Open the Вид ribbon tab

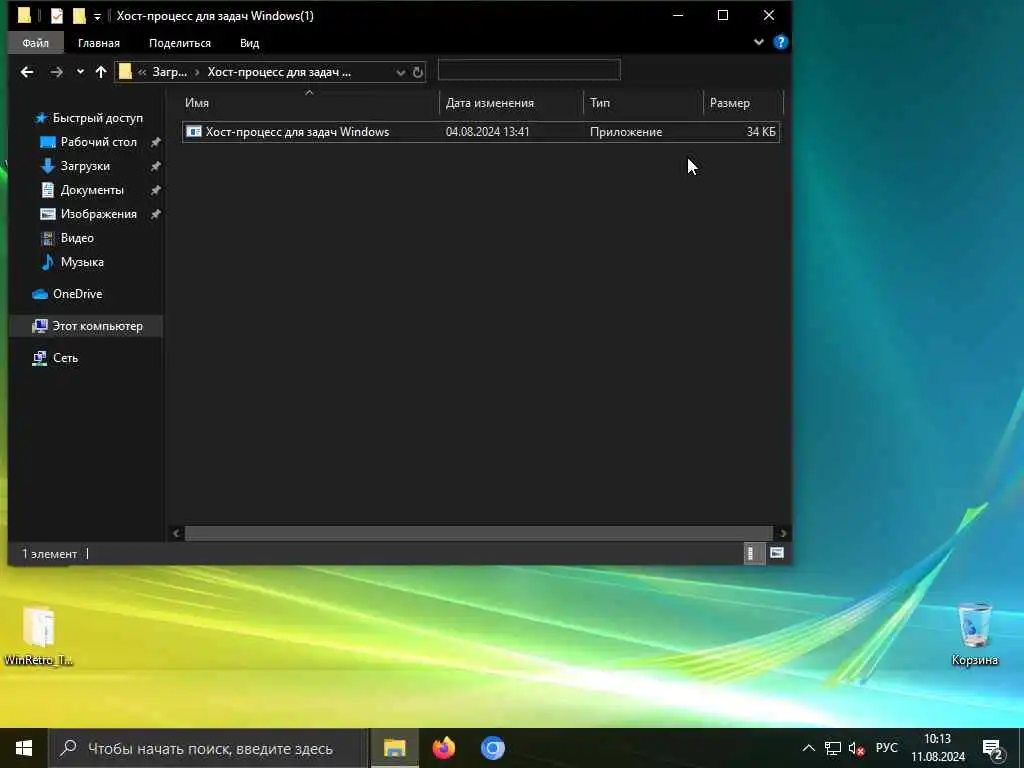(249, 43)
